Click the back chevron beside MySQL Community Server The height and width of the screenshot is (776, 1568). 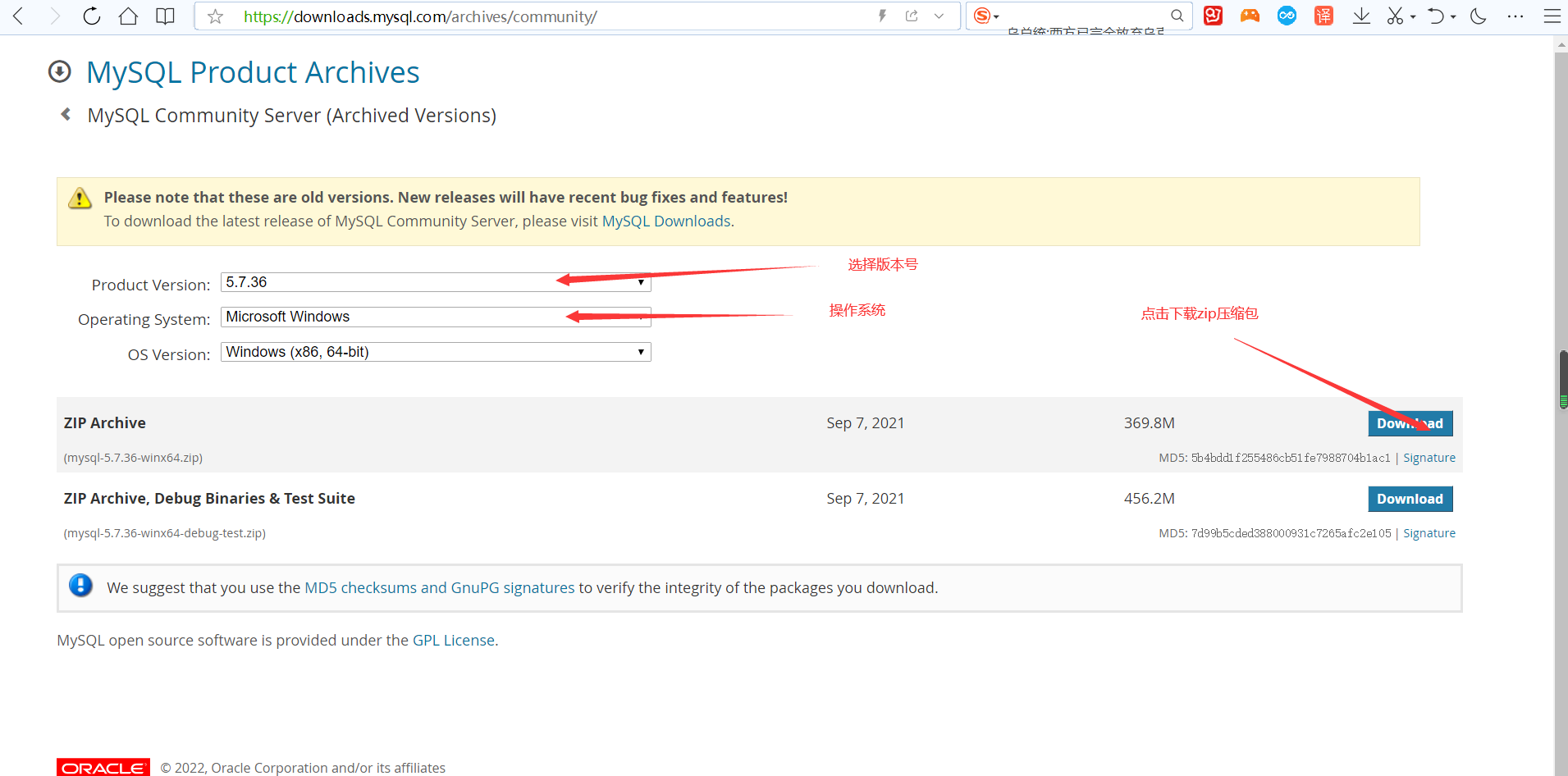(x=66, y=114)
